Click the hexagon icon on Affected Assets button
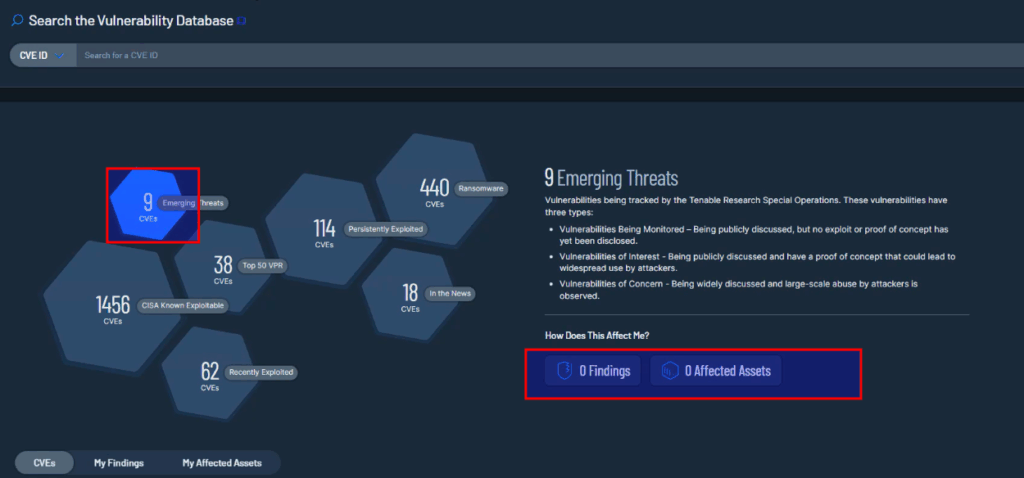1024x478 pixels. pos(669,371)
